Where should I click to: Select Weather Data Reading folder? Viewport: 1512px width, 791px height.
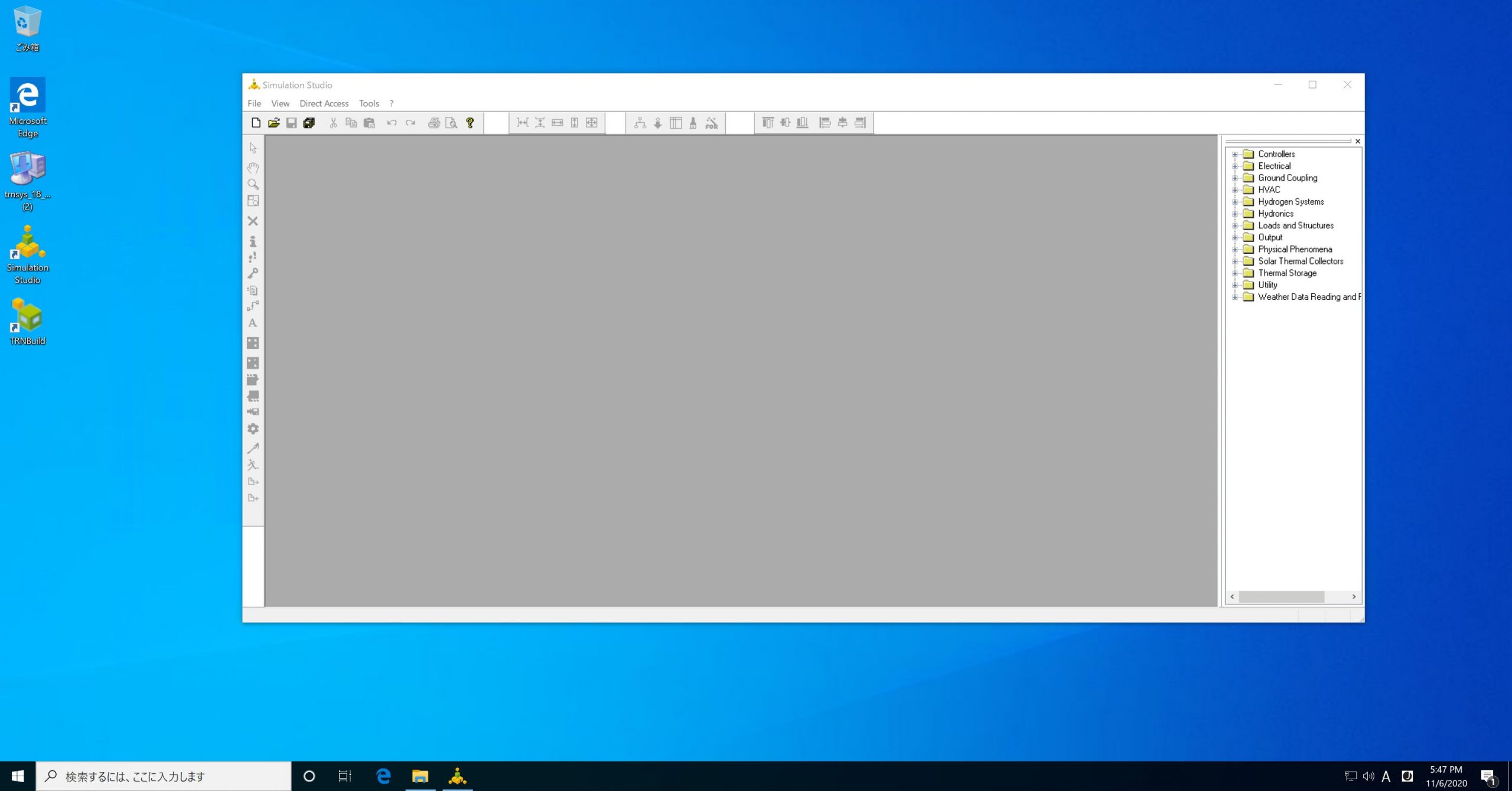pos(1309,297)
